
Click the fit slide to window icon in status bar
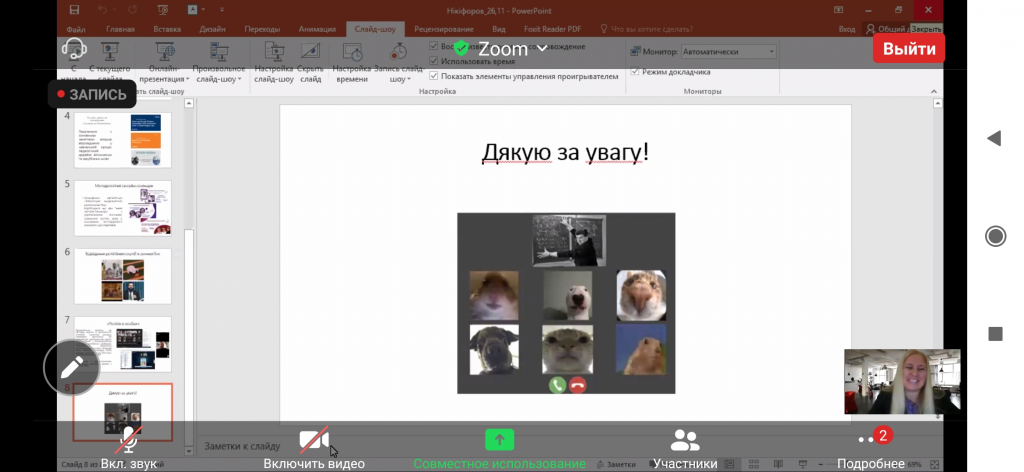tap(934, 464)
